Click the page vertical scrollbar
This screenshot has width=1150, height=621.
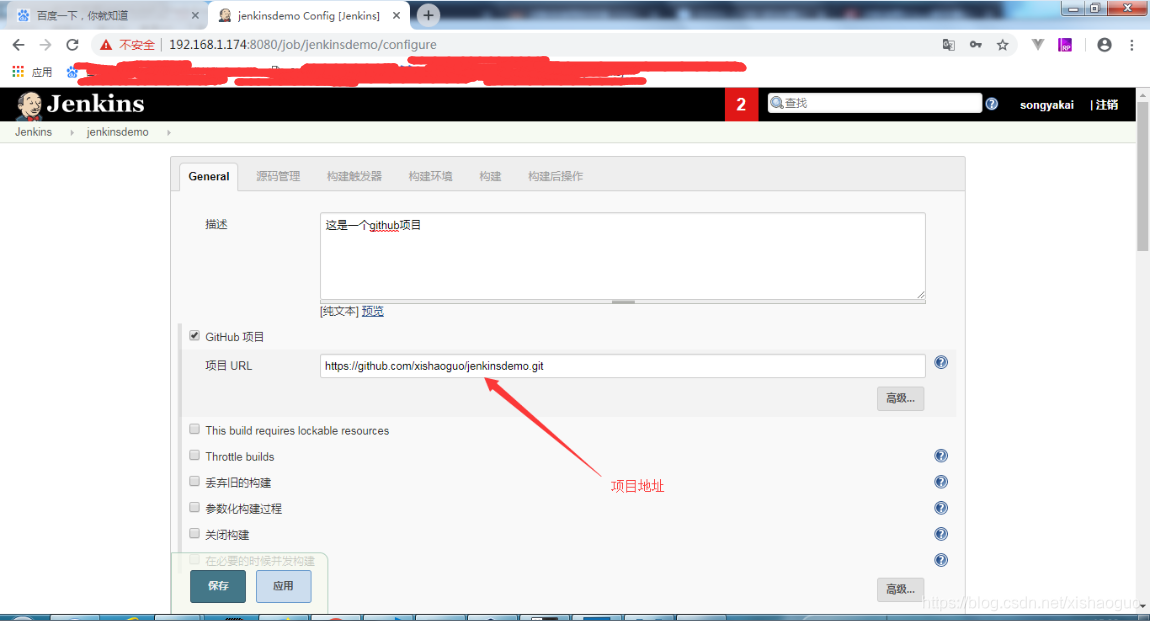[1143, 176]
